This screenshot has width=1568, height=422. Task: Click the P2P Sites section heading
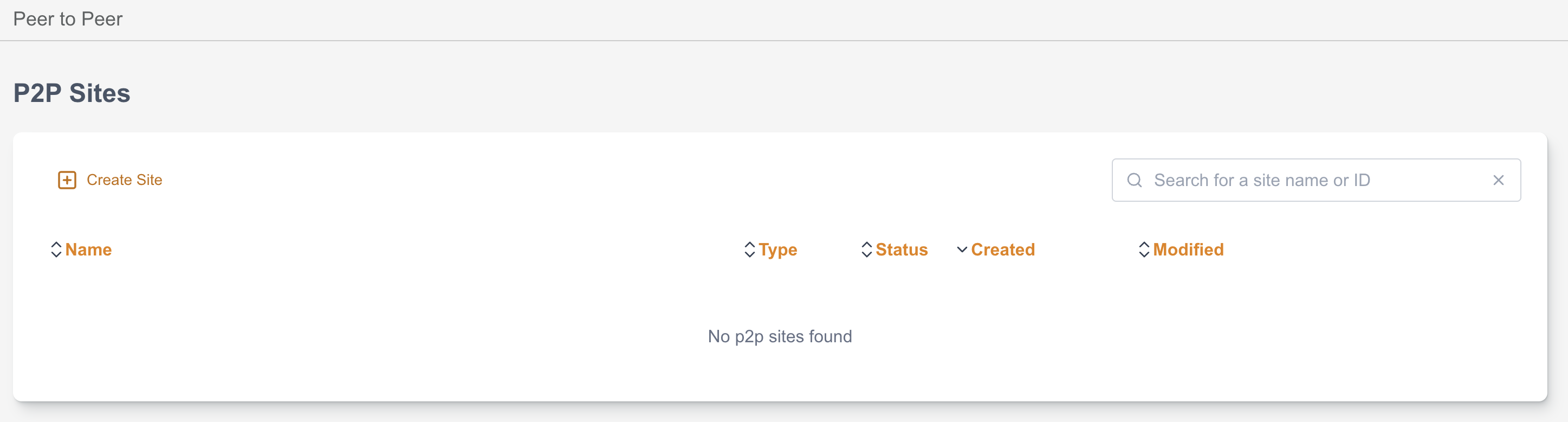pyautogui.click(x=72, y=93)
